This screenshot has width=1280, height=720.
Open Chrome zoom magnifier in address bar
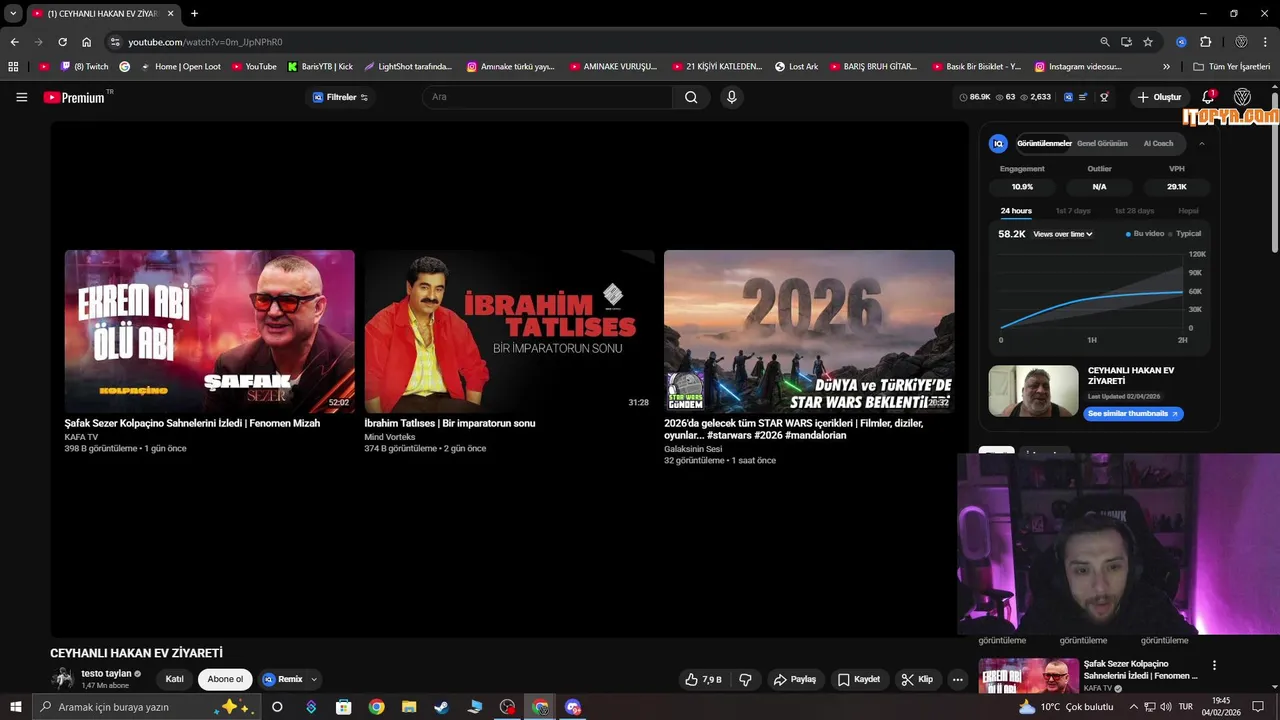pos(1104,42)
